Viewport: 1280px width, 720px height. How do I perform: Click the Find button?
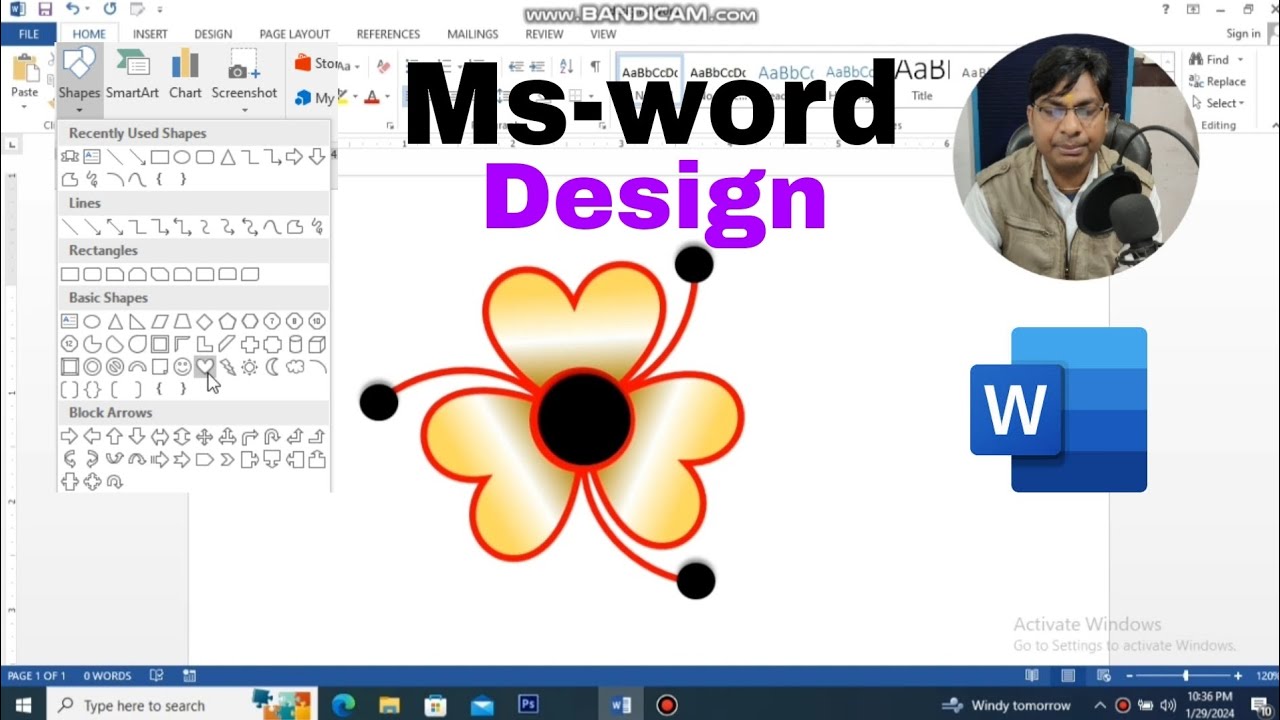point(1209,60)
